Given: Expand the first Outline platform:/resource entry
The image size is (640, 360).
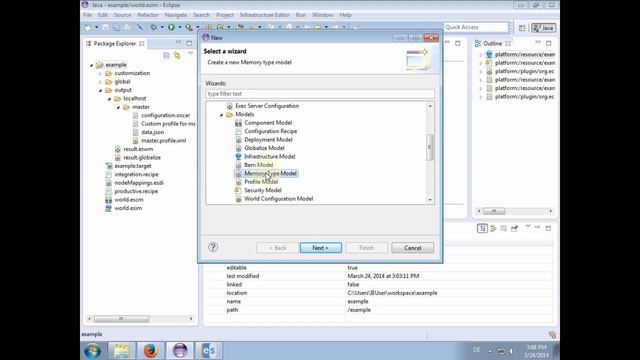Looking at the screenshot, I should [481, 54].
